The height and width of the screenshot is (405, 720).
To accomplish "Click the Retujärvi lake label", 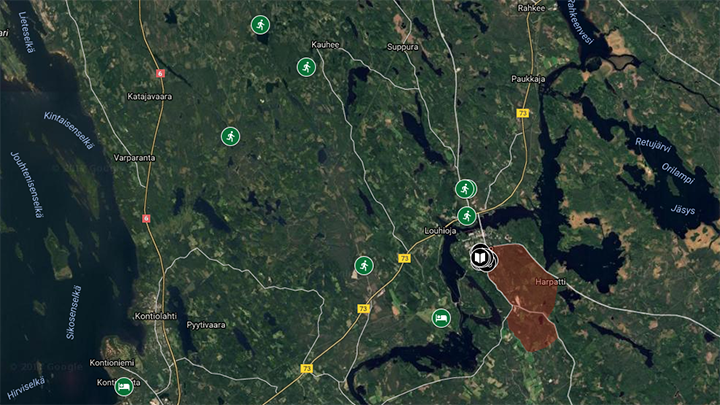I will (x=653, y=145).
